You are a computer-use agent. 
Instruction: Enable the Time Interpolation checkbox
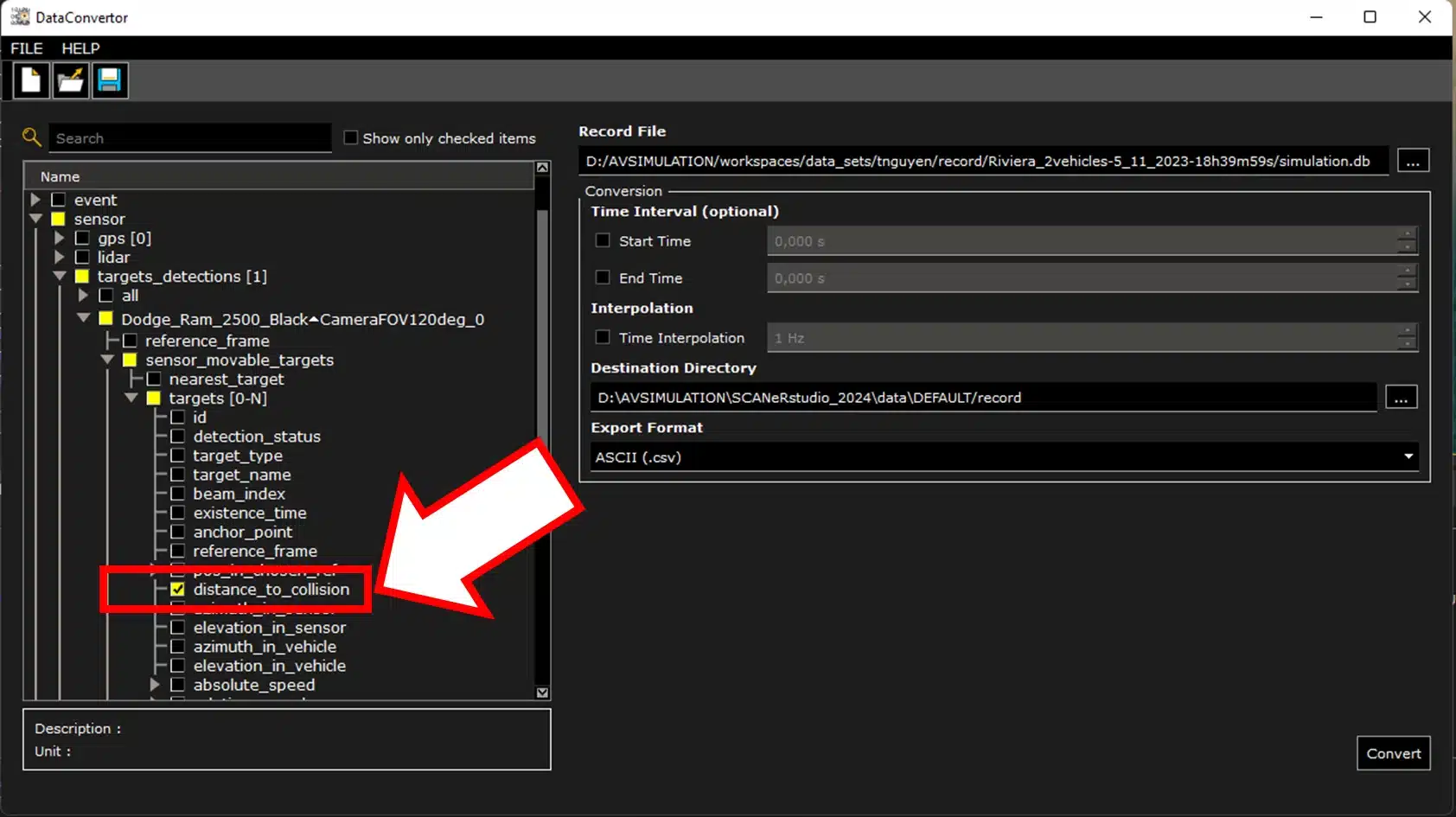coord(603,337)
